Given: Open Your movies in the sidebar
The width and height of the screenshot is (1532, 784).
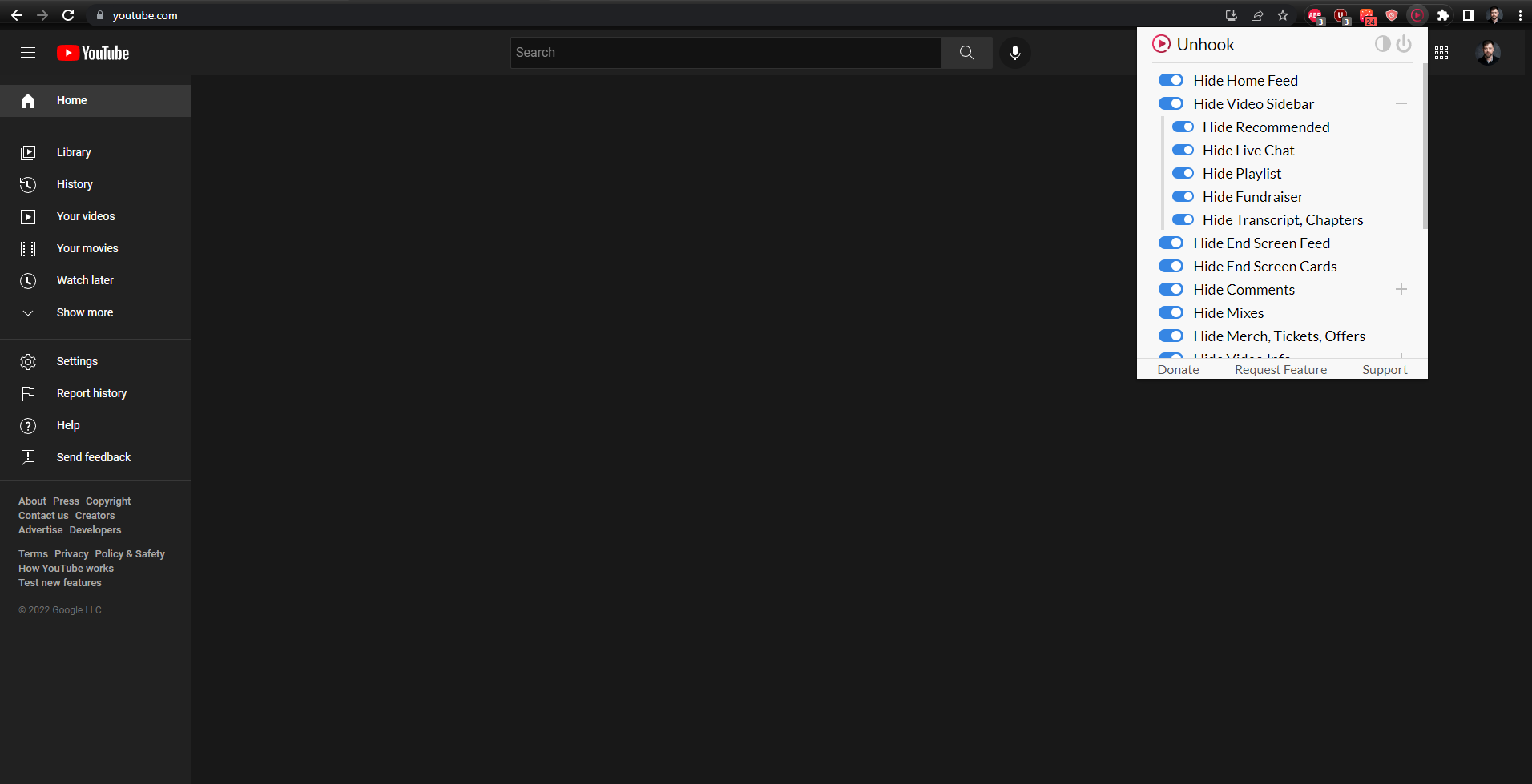Looking at the screenshot, I should 95,248.
